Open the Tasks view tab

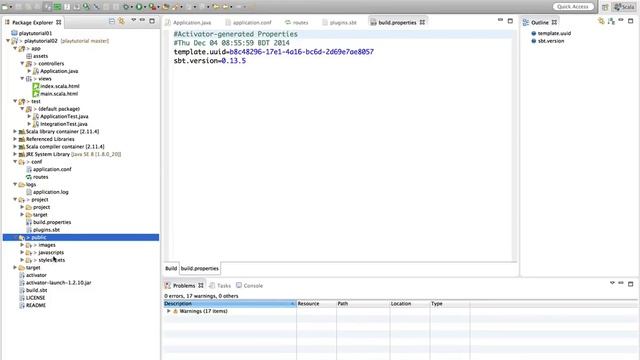click(220, 286)
